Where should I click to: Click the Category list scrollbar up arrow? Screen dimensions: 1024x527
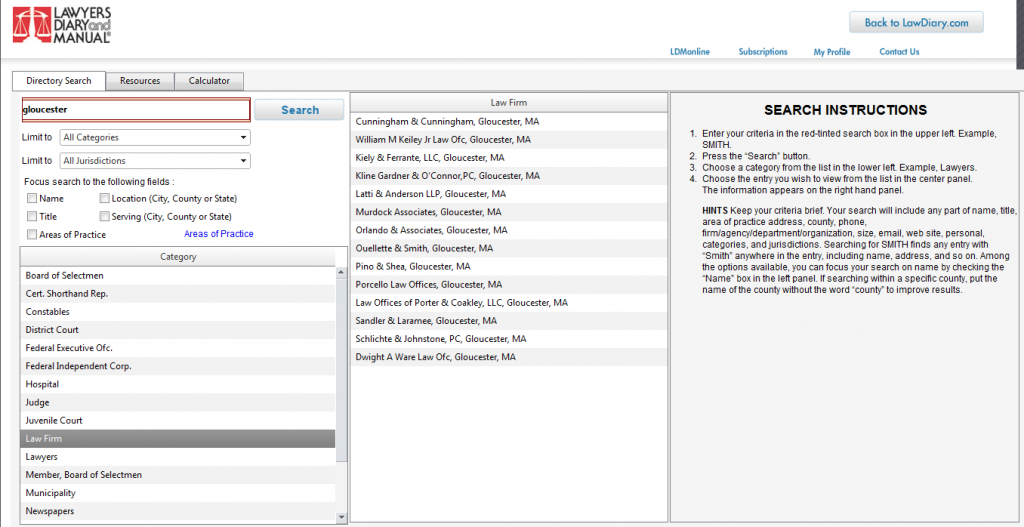[342, 272]
